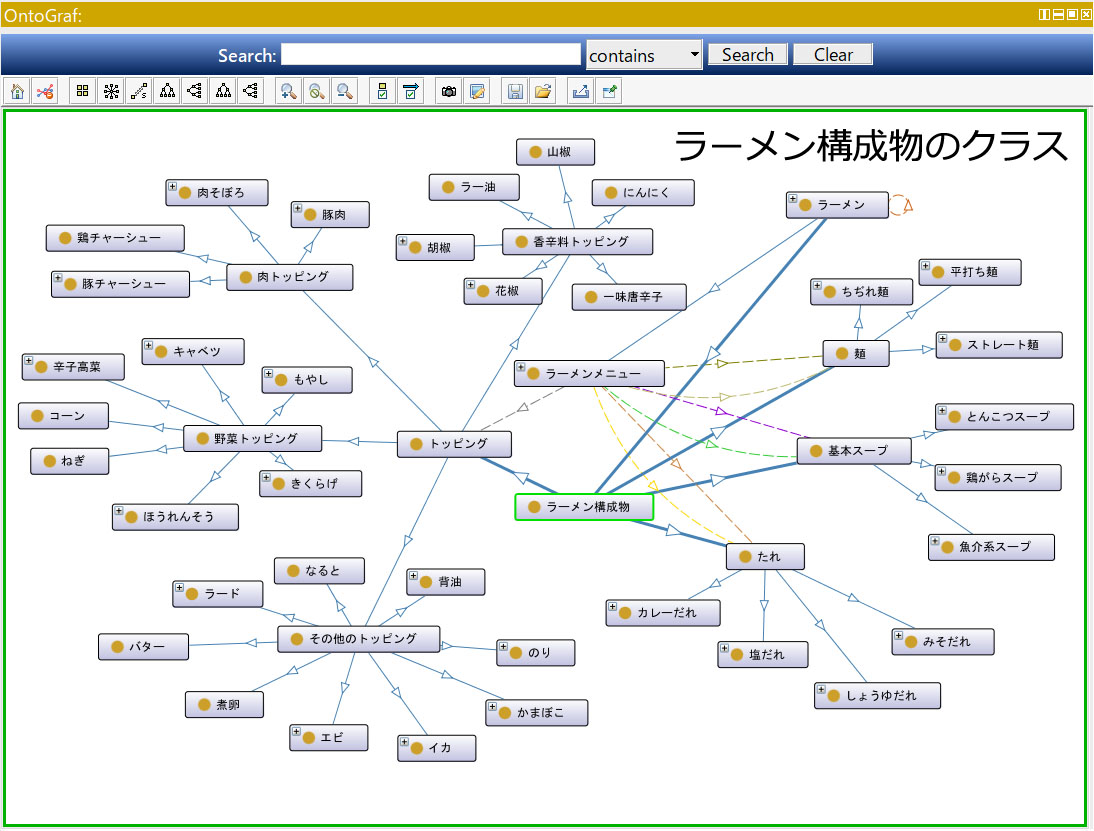The width and height of the screenshot is (1094, 831).
Task: Click the pencil edit icon in toolbar
Action: click(x=477, y=91)
